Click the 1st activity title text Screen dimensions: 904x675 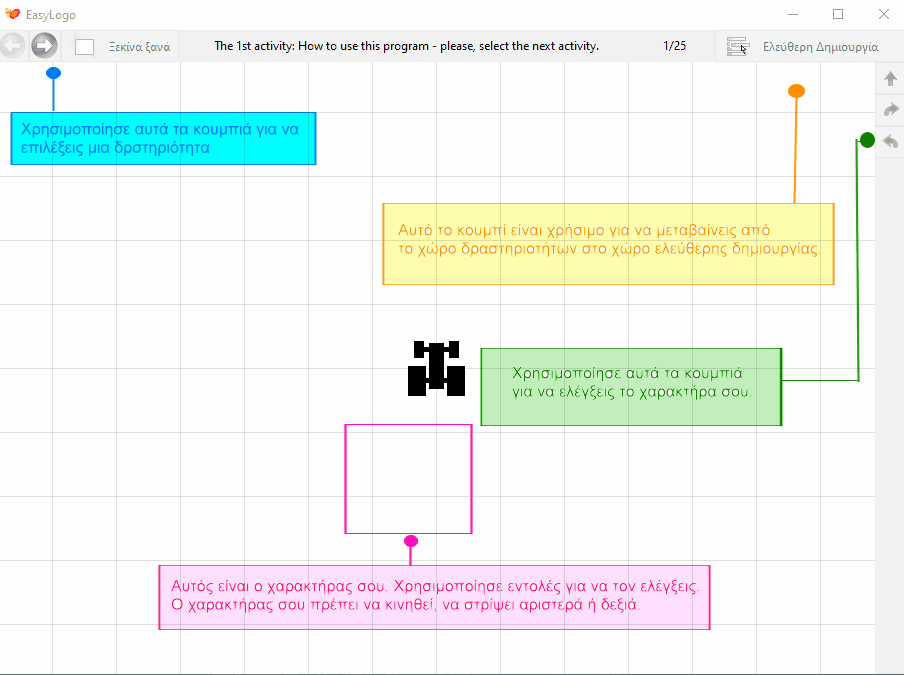[406, 46]
